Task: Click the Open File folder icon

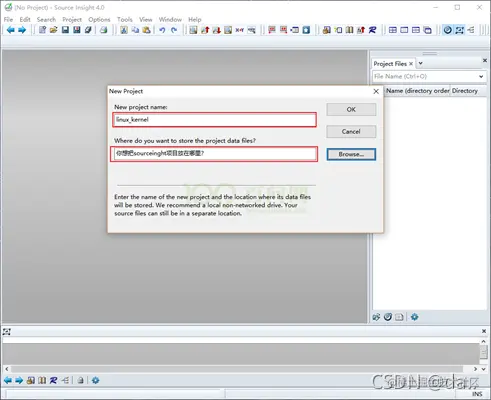Action: click(53, 30)
